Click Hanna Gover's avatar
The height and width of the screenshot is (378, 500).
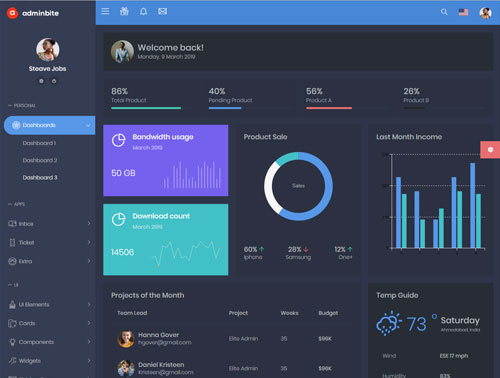pyautogui.click(x=126, y=339)
